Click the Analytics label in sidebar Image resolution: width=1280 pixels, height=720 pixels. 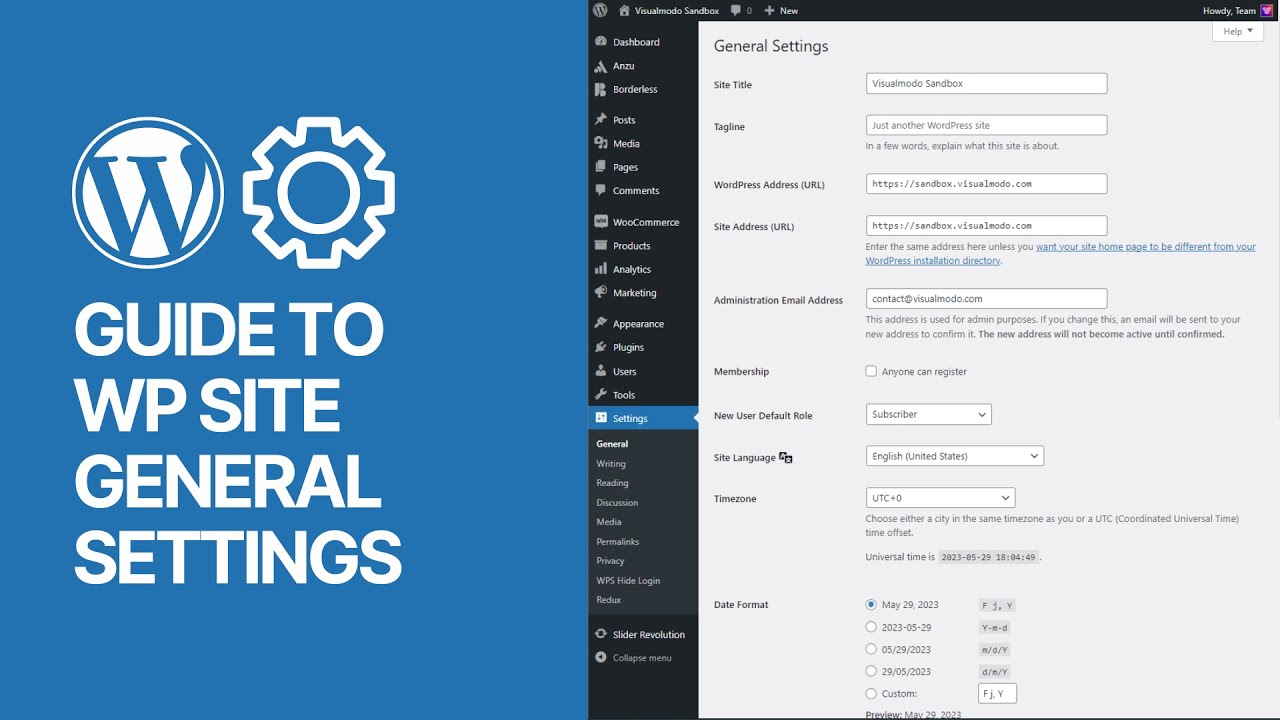(x=632, y=269)
